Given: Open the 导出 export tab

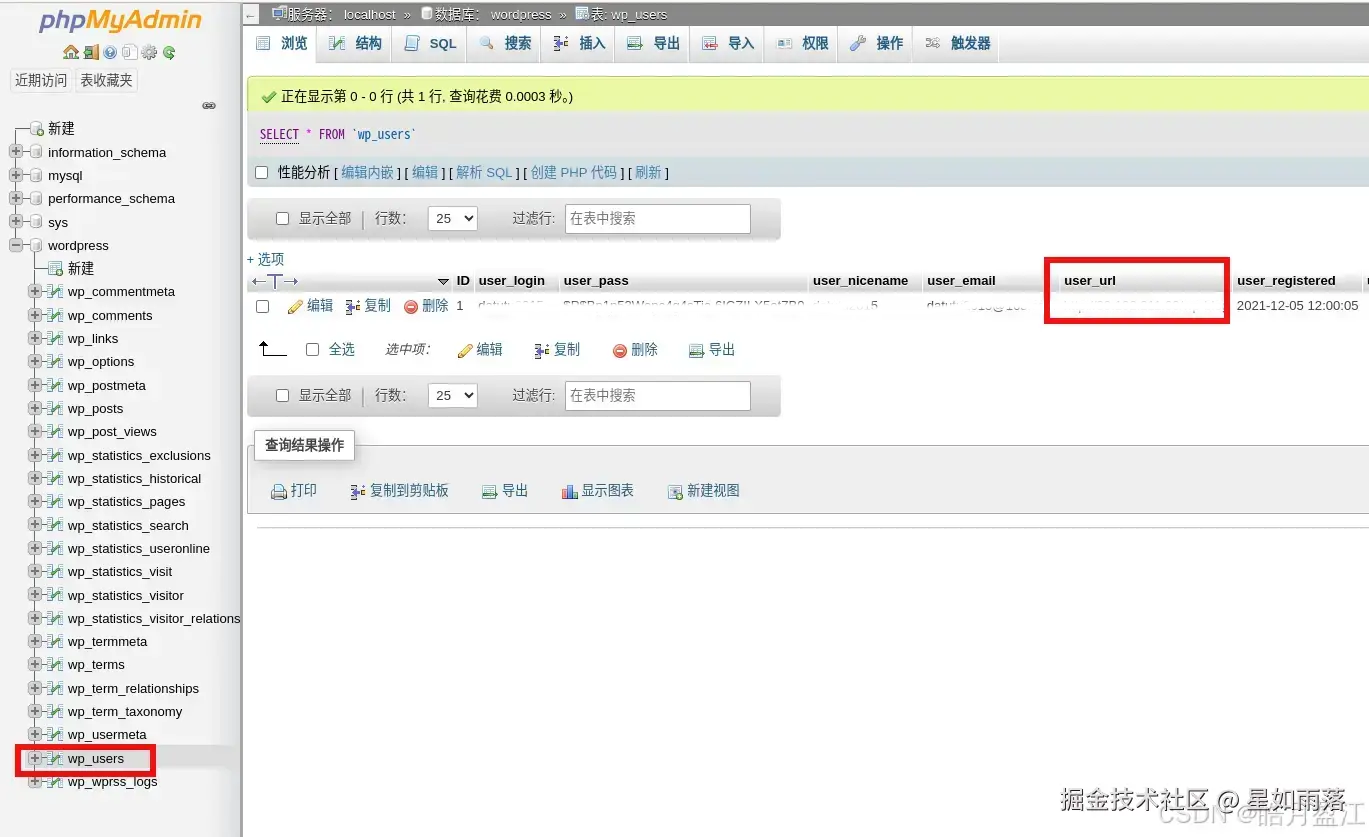Looking at the screenshot, I should click(654, 43).
